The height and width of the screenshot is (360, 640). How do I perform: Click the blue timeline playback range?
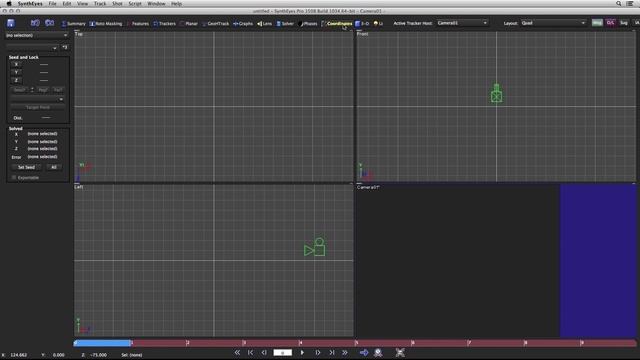(x=103, y=343)
